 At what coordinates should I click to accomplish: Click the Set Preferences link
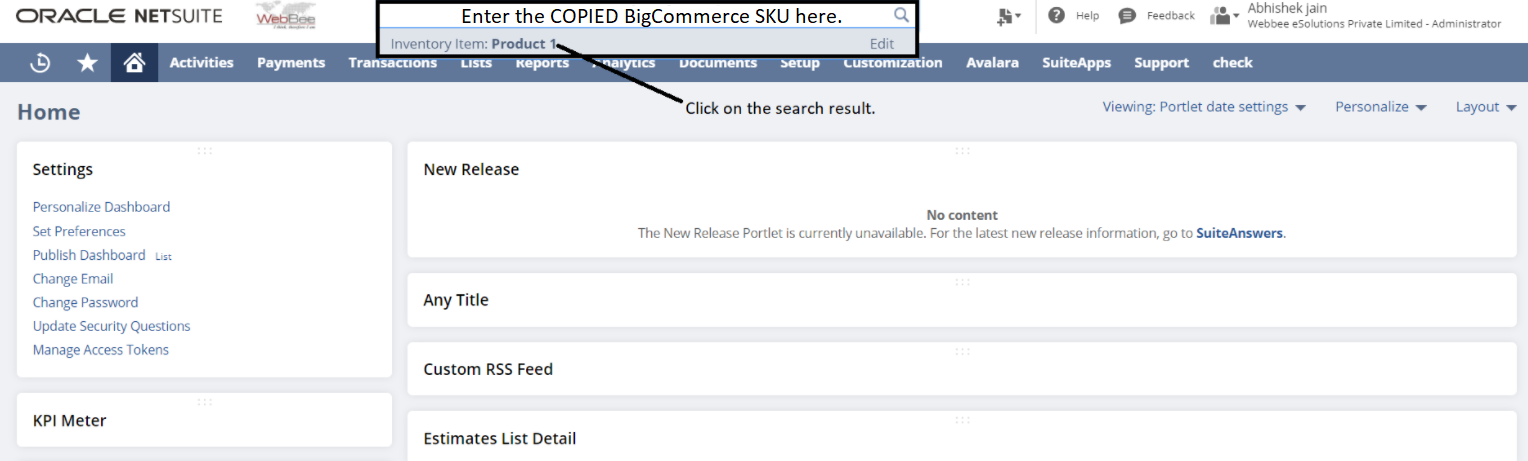(x=79, y=231)
